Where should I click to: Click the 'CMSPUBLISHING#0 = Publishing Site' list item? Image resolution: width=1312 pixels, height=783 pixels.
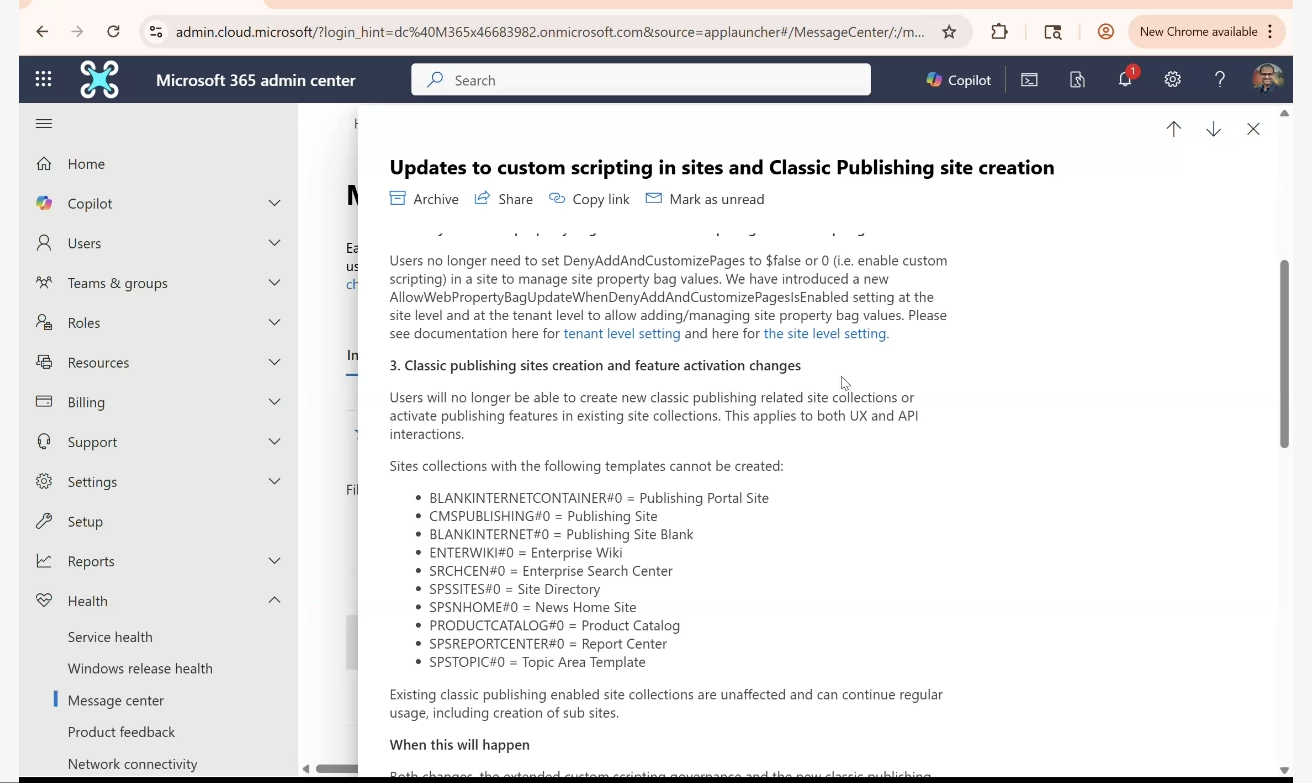pyautogui.click(x=543, y=516)
